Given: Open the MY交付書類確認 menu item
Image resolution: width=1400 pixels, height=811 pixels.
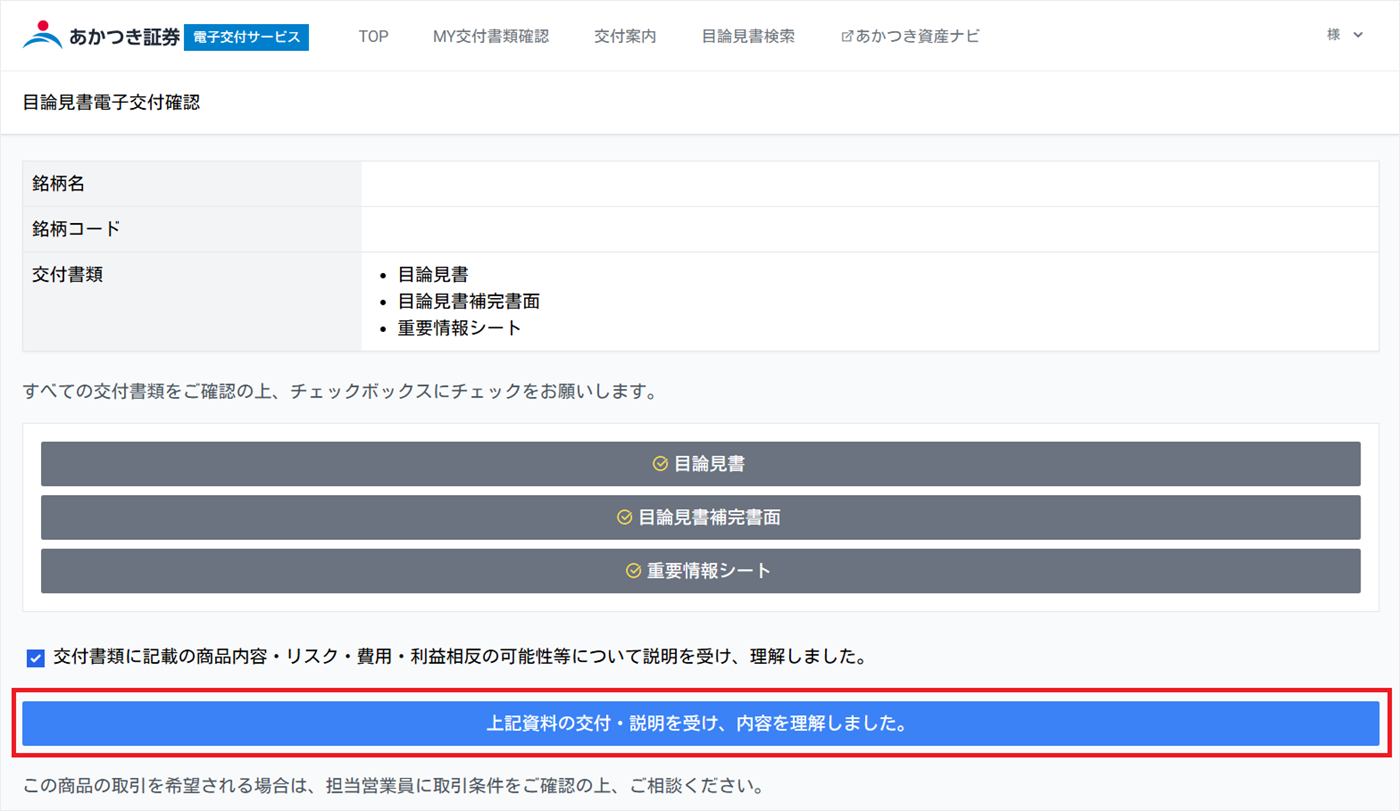Looking at the screenshot, I should tap(490, 36).
